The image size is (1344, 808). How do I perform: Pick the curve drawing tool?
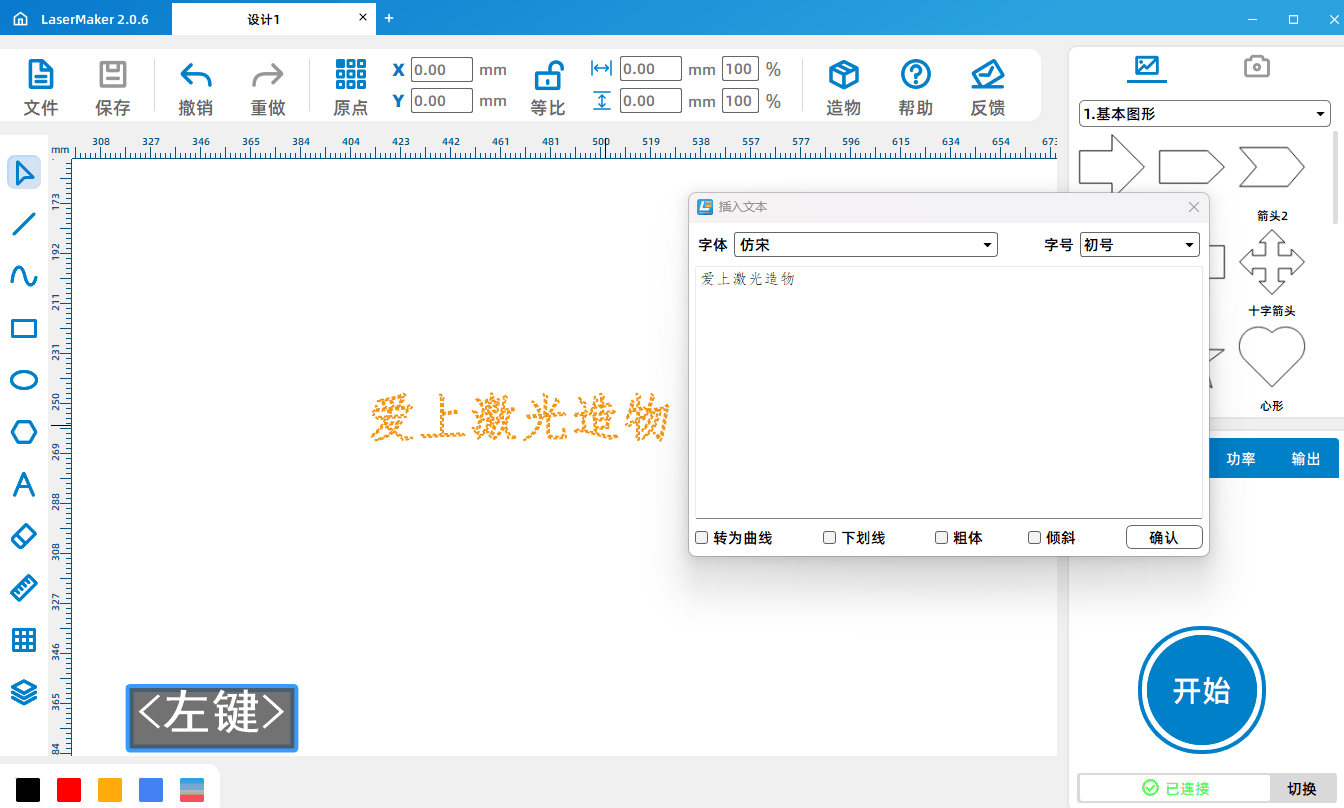[24, 276]
